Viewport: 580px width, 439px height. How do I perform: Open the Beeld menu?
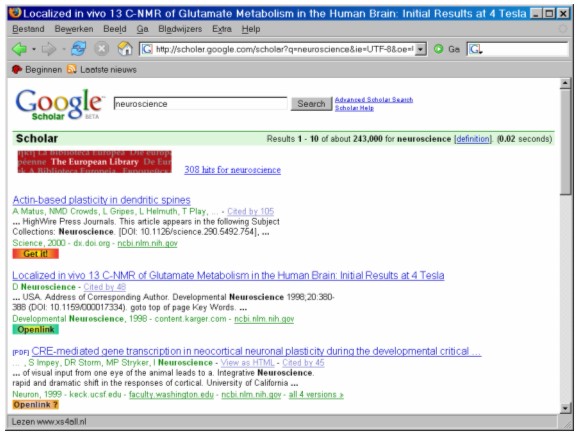115,29
